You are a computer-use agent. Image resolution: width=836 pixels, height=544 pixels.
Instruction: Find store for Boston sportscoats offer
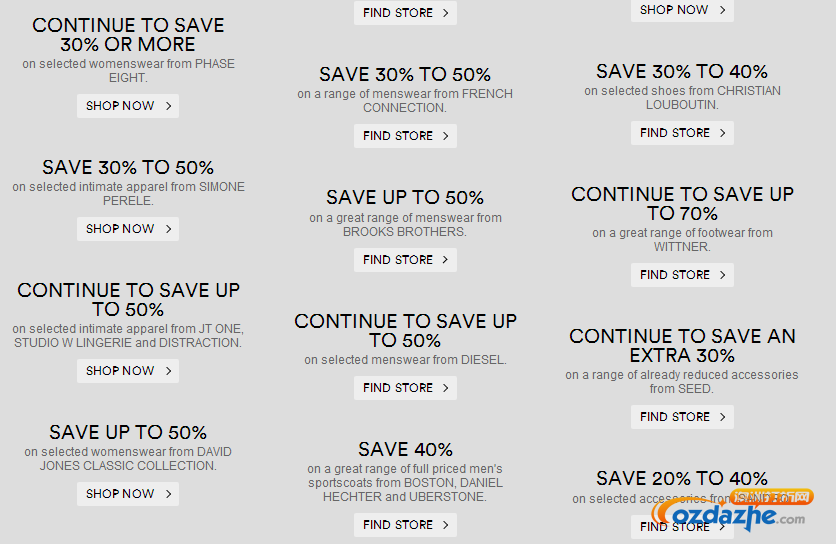click(x=405, y=524)
